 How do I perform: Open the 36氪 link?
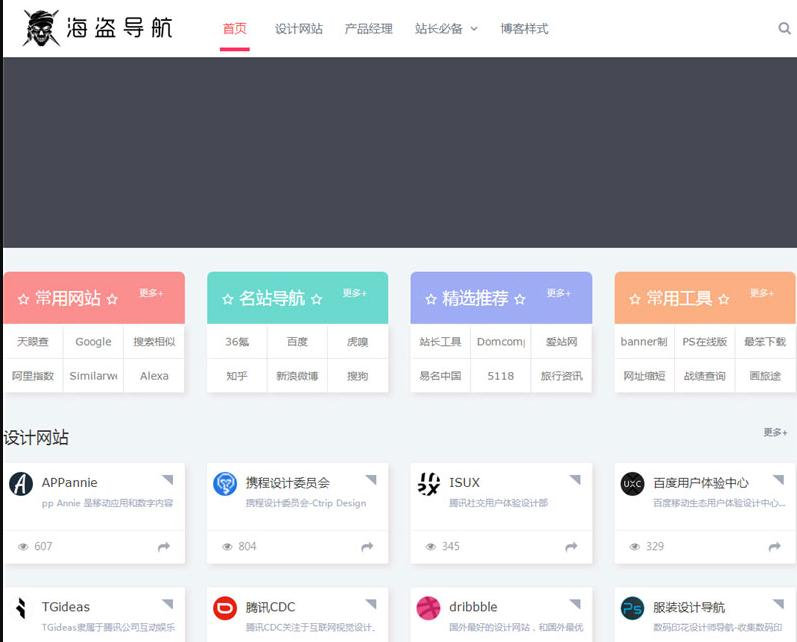tap(237, 342)
